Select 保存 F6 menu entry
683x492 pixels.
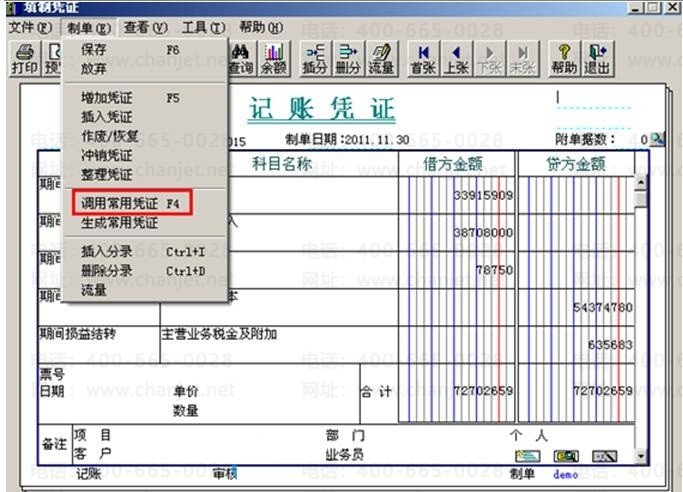point(145,50)
